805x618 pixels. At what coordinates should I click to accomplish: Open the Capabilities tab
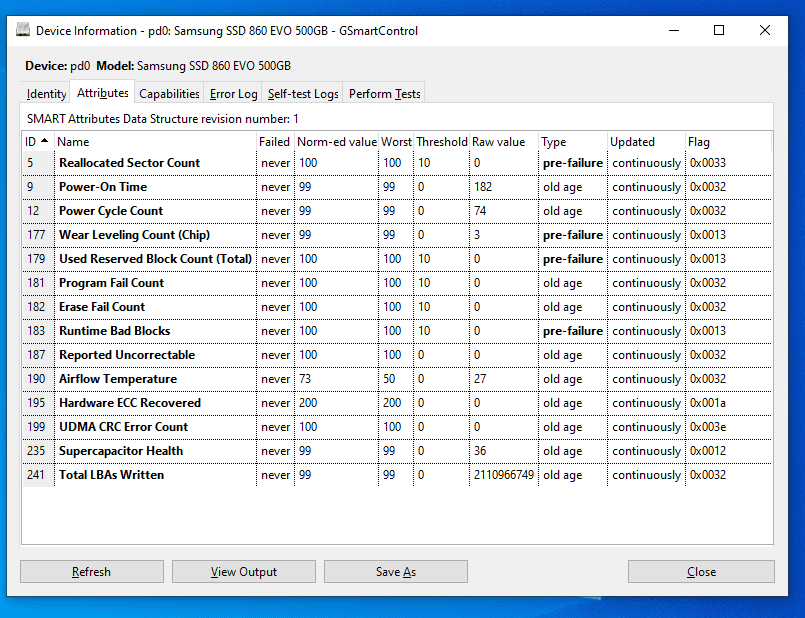pos(169,93)
